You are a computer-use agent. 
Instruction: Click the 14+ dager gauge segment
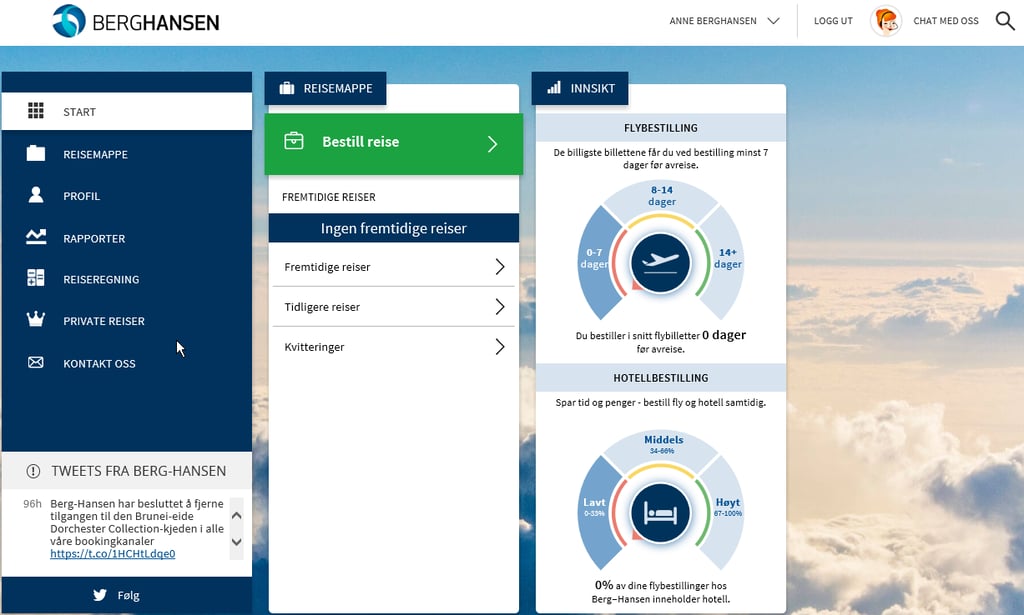[x=727, y=262]
